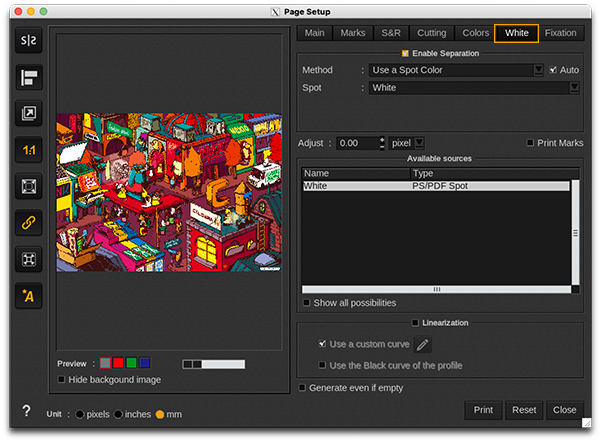
Task: Toggle the Enable Separation checkbox
Action: pyautogui.click(x=405, y=53)
